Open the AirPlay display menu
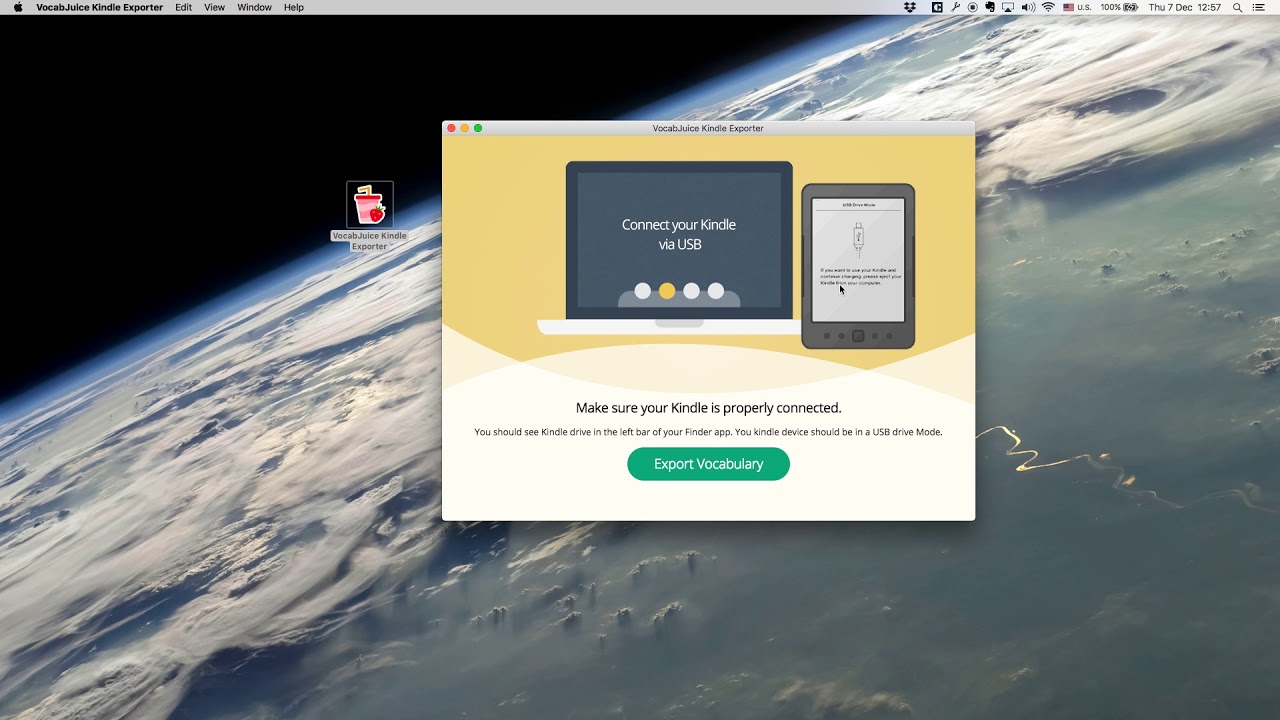The height and width of the screenshot is (720, 1280). pos(1008,7)
